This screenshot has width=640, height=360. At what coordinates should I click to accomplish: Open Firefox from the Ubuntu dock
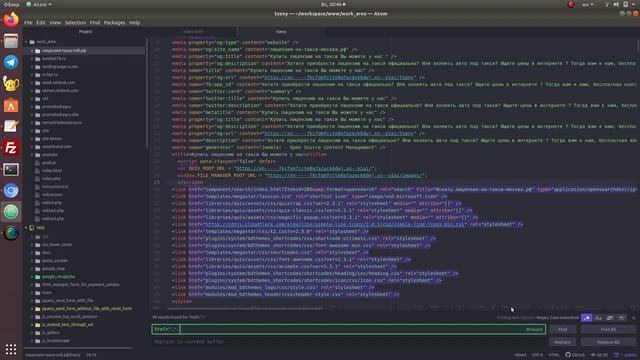coord(11,19)
